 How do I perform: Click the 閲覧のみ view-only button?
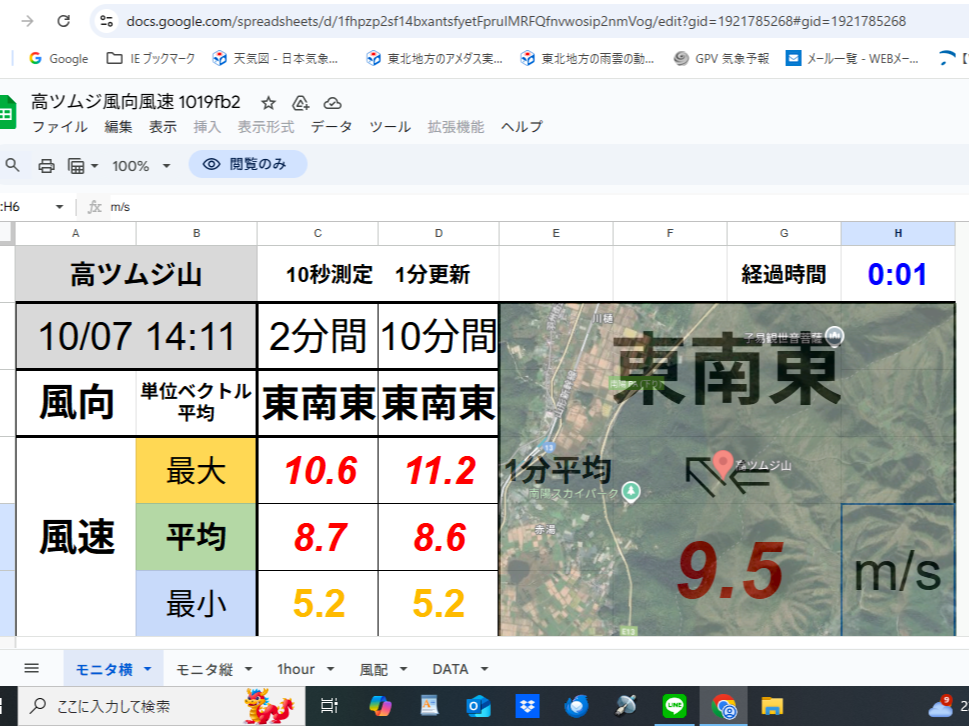coord(247,164)
